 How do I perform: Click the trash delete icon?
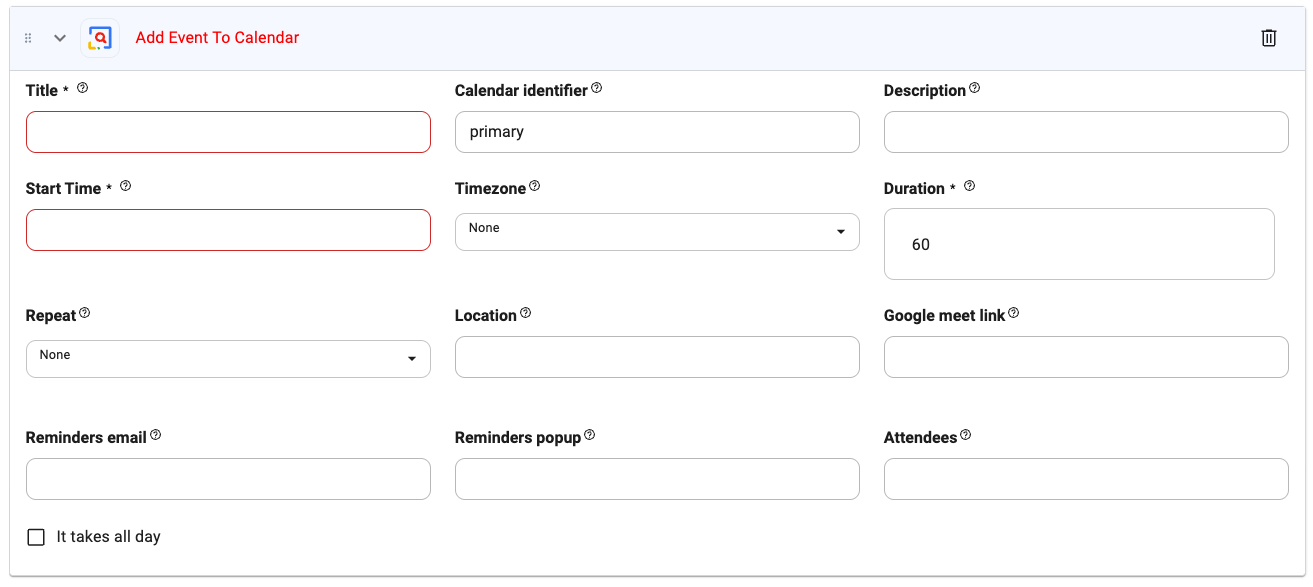click(x=1268, y=38)
